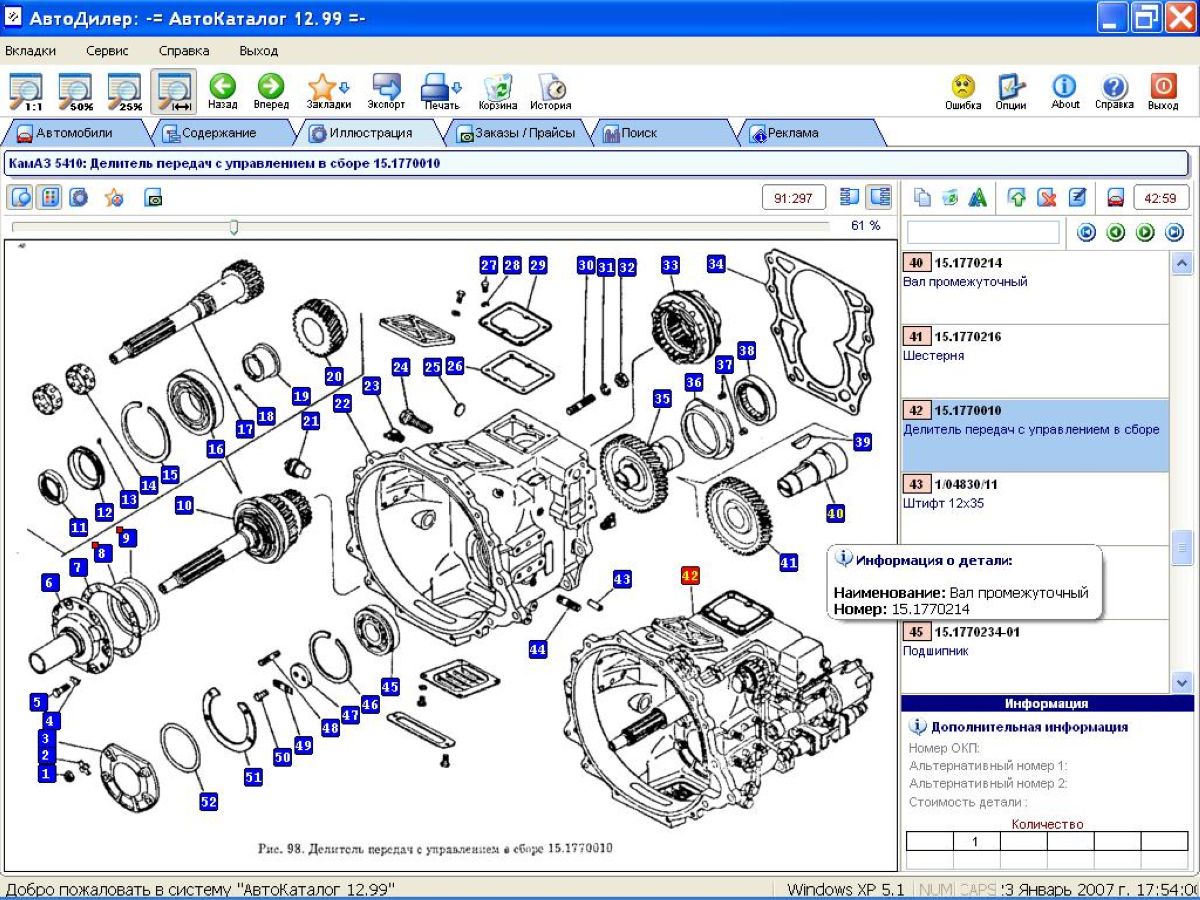Click the 91:297 illustration counter

(x=794, y=198)
